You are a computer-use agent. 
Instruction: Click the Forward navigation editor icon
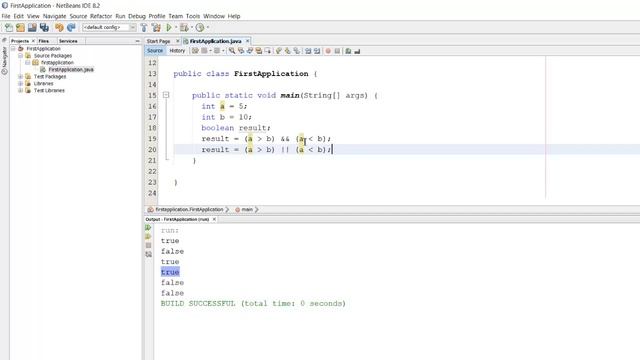217,51
